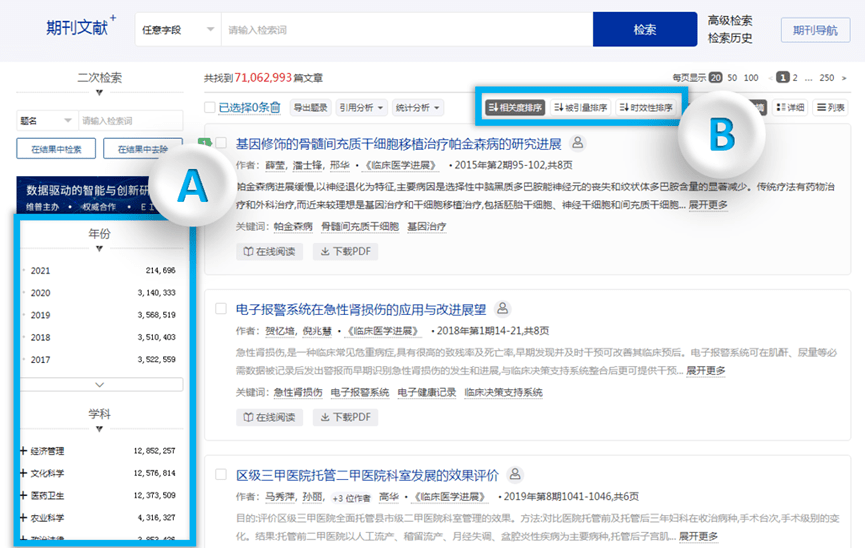Click keyword 电子健康记录
The height and width of the screenshot is (548, 865).
tap(426, 392)
